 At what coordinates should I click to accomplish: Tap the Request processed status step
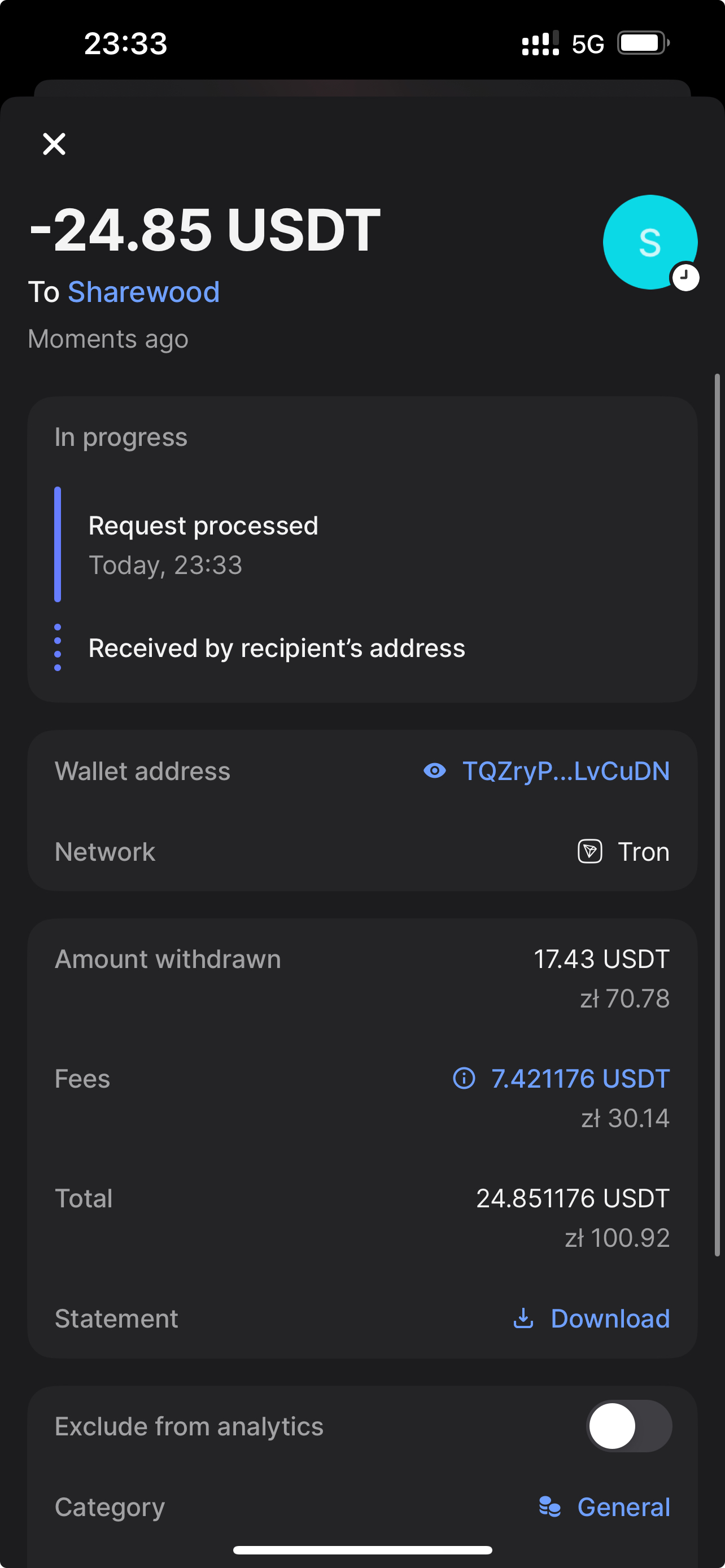click(x=203, y=526)
